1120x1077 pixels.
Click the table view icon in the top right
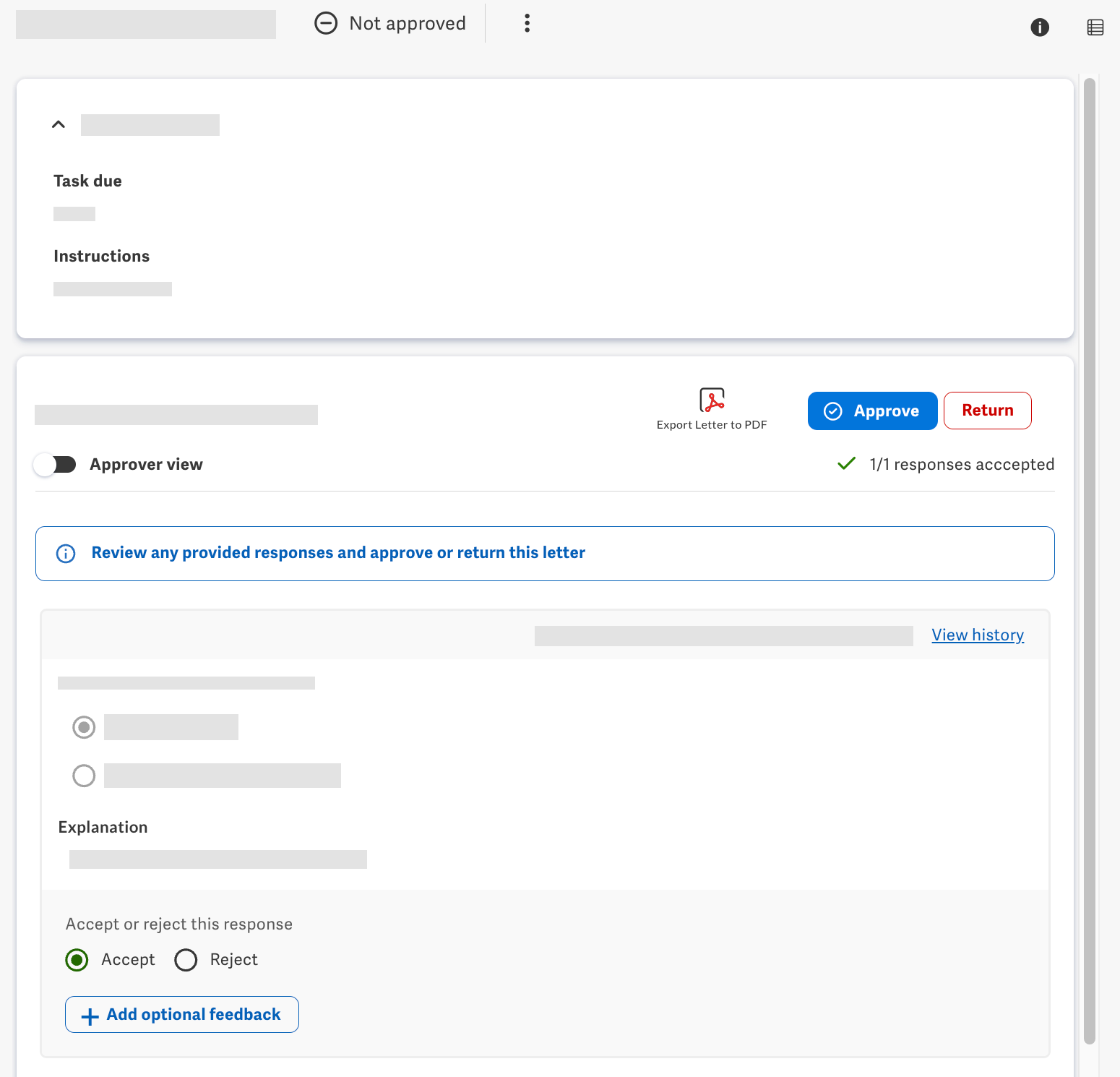pyautogui.click(x=1095, y=27)
